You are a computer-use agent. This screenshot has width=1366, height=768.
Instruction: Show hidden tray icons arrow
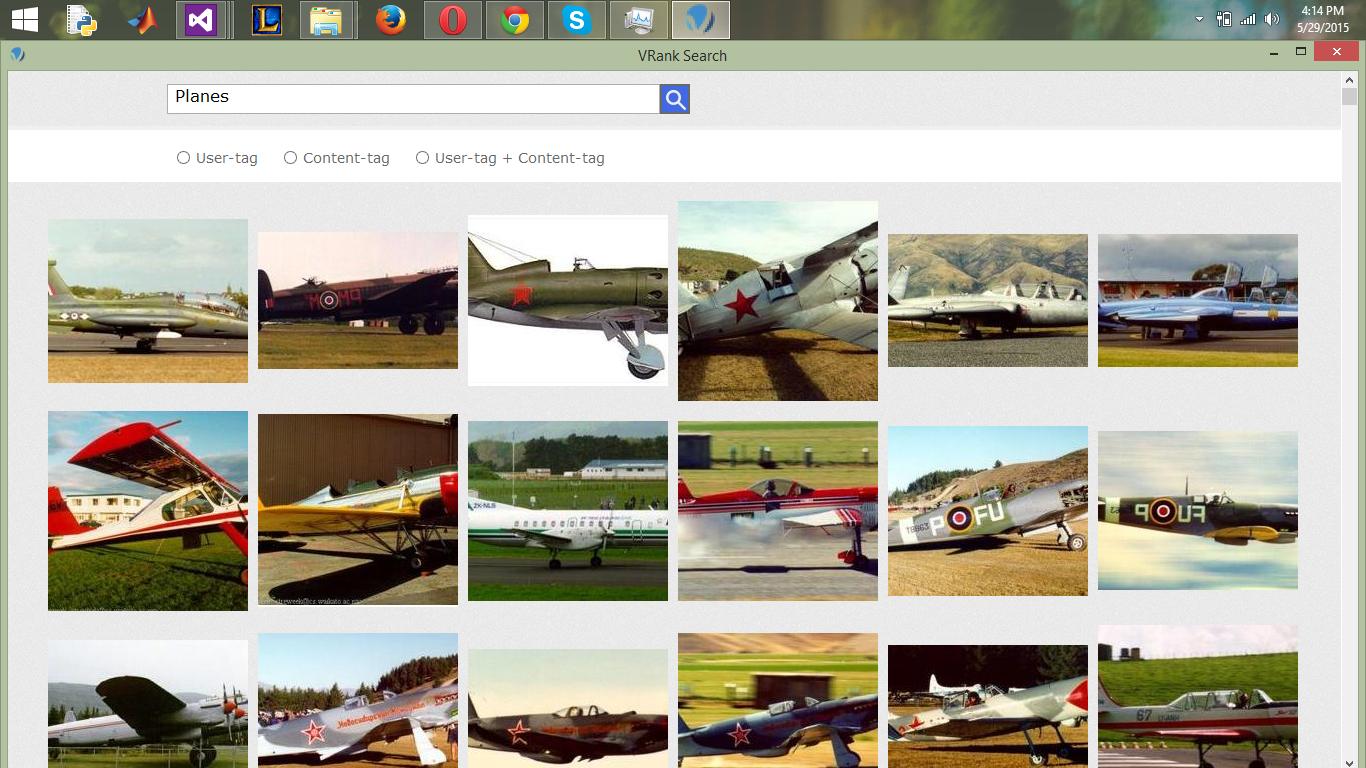pos(1199,20)
